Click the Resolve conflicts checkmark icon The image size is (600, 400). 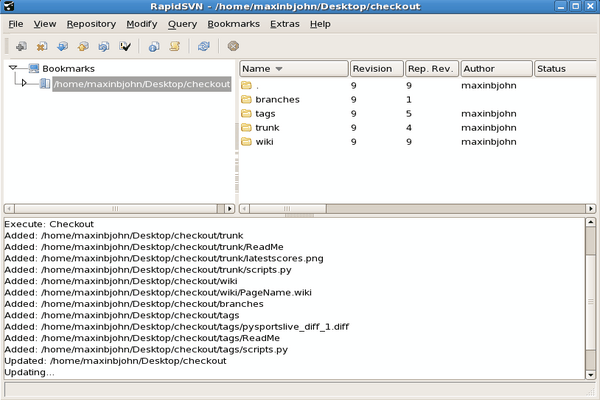tap(126, 46)
